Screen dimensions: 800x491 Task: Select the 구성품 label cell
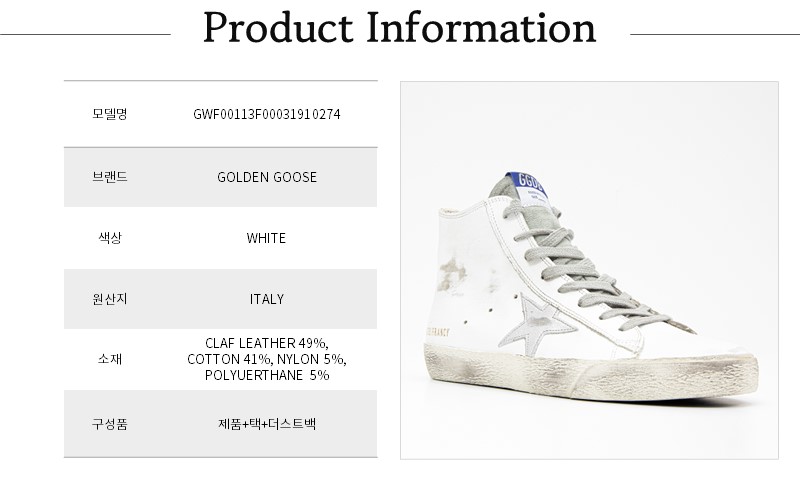click(109, 424)
